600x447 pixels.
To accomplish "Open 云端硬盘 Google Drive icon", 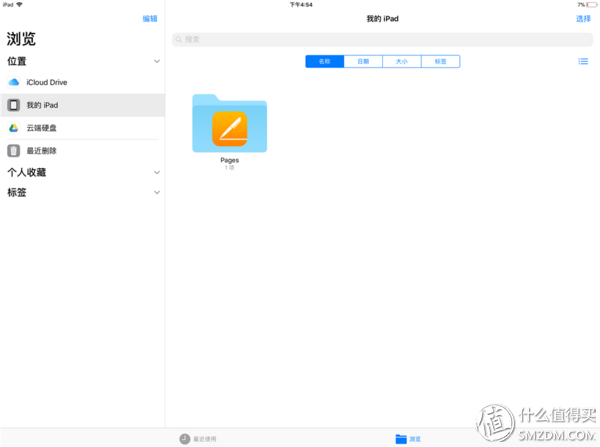I will tap(14, 128).
